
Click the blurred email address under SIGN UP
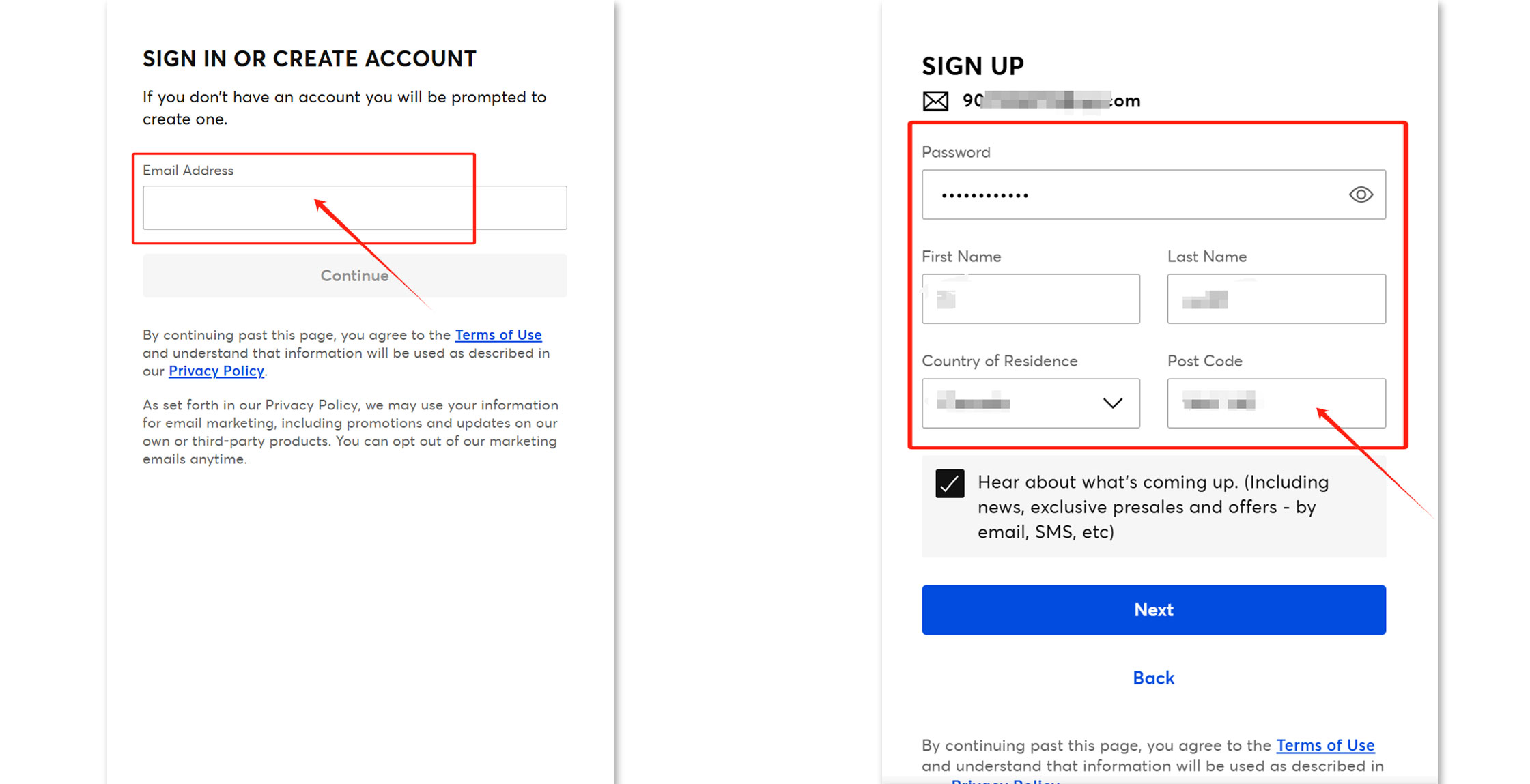[x=1051, y=101]
